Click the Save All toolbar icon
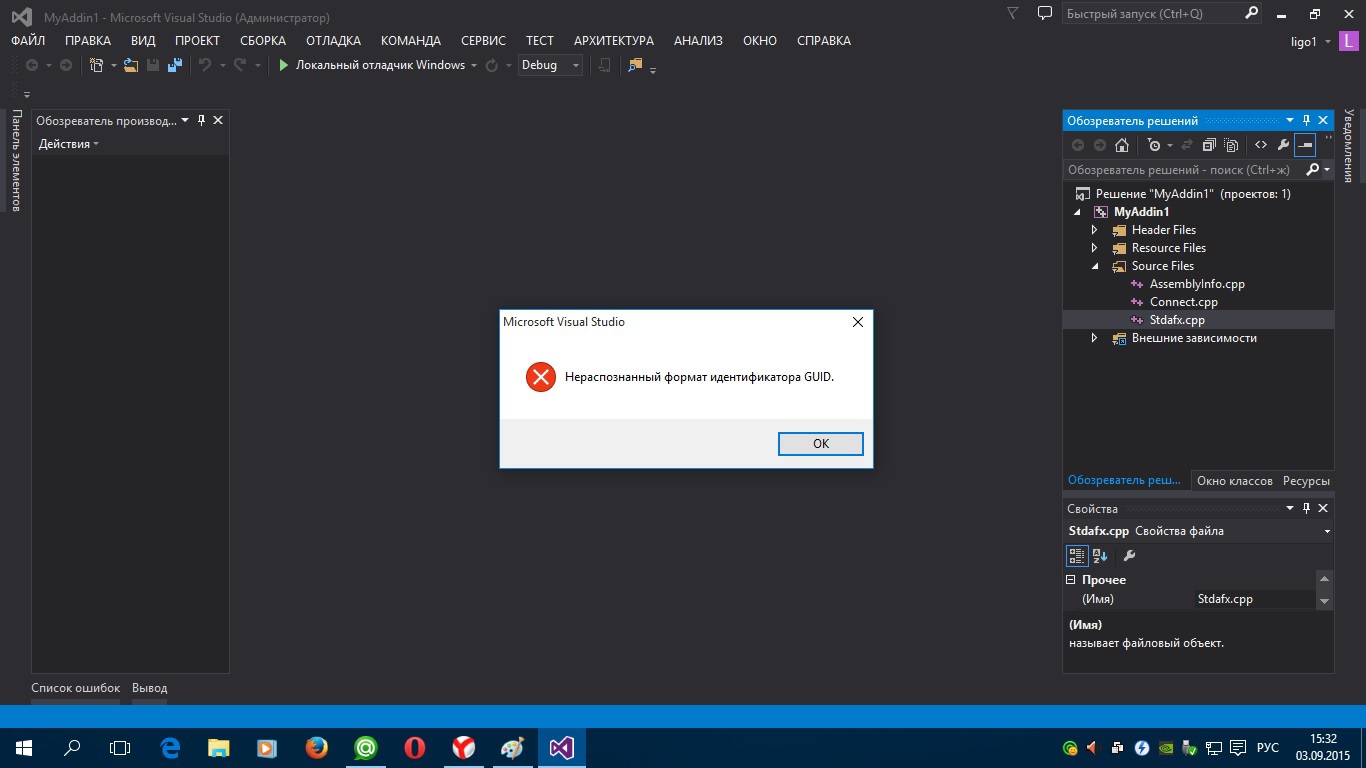 [175, 65]
